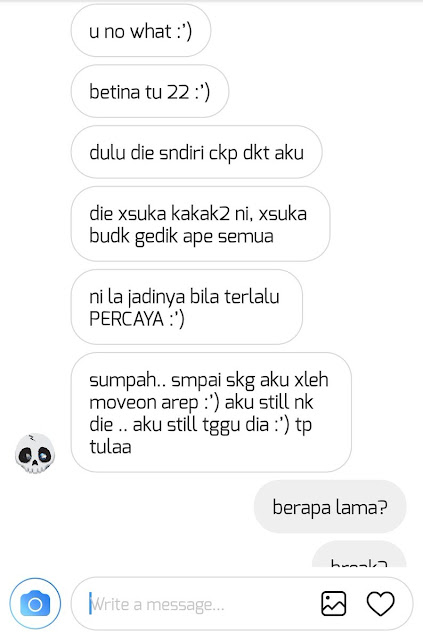Select the 'betina tu 22' message
This screenshot has width=423, height=640.
pyautogui.click(x=150, y=91)
